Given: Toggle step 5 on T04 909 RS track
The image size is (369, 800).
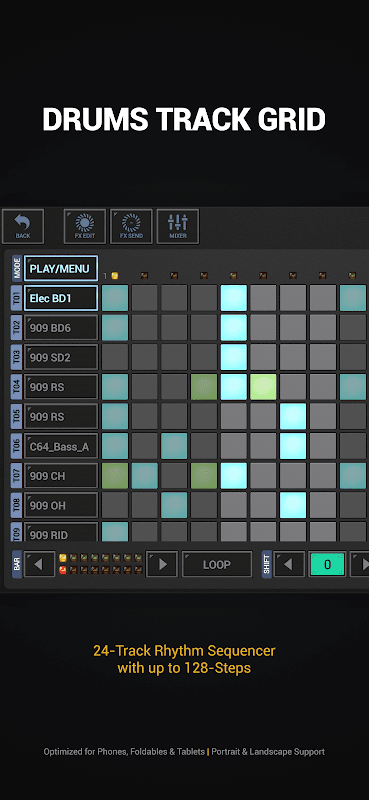Looking at the screenshot, I should [234, 387].
